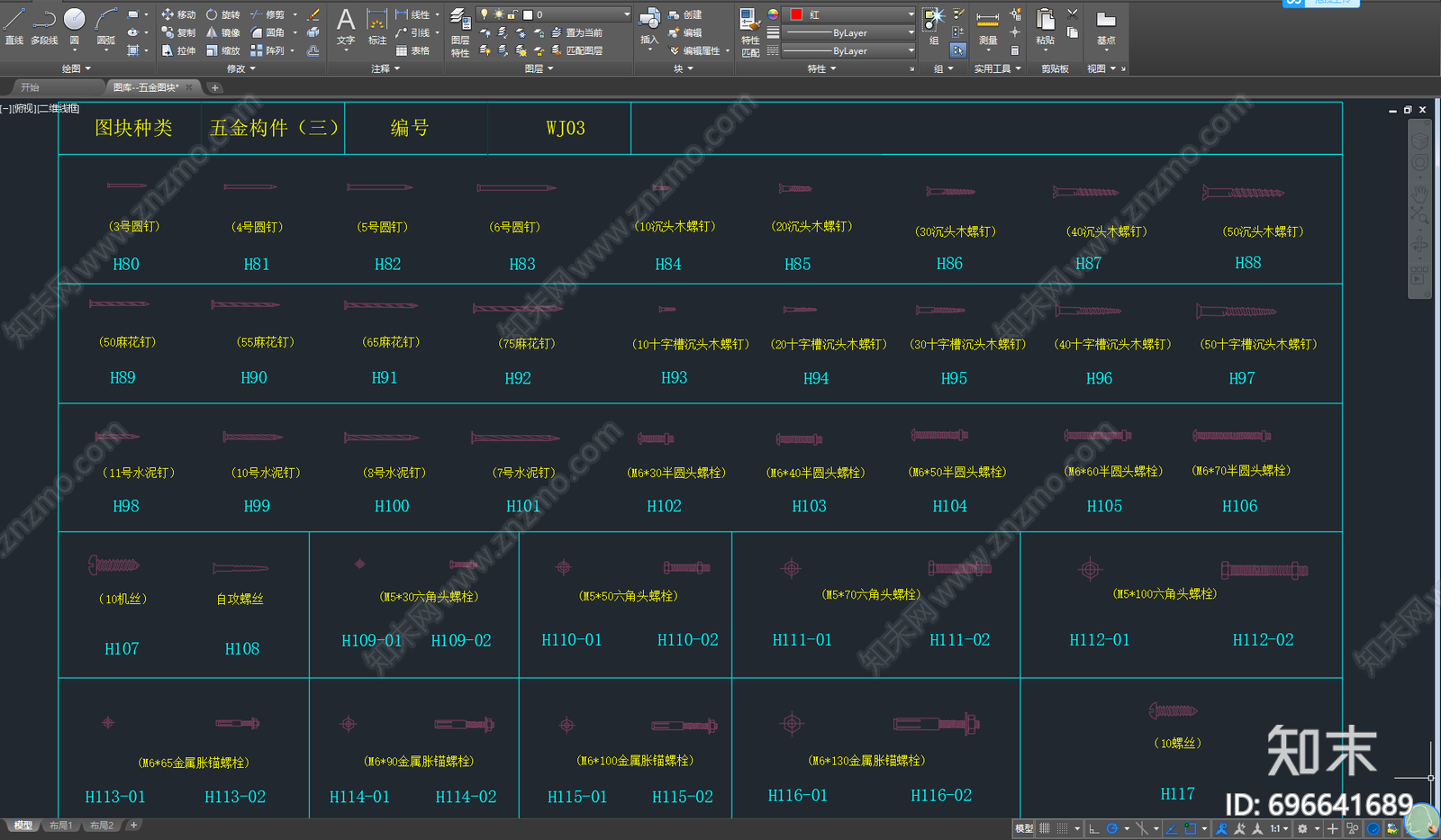
Task: Click the viewport label [-][俯视][二维线框]
Action: tap(41, 108)
